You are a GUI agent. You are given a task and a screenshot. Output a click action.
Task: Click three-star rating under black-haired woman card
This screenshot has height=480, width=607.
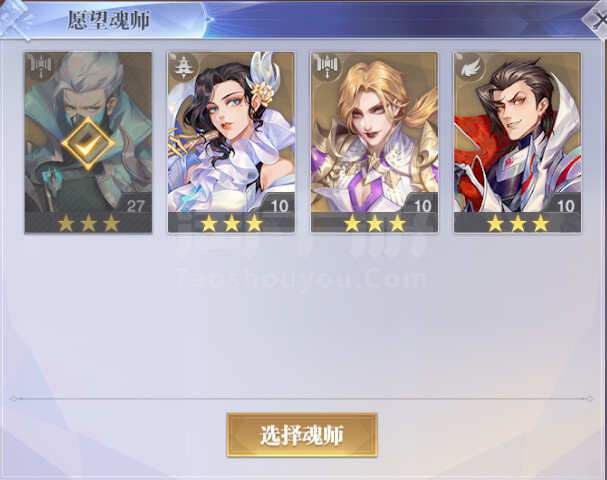click(x=231, y=223)
